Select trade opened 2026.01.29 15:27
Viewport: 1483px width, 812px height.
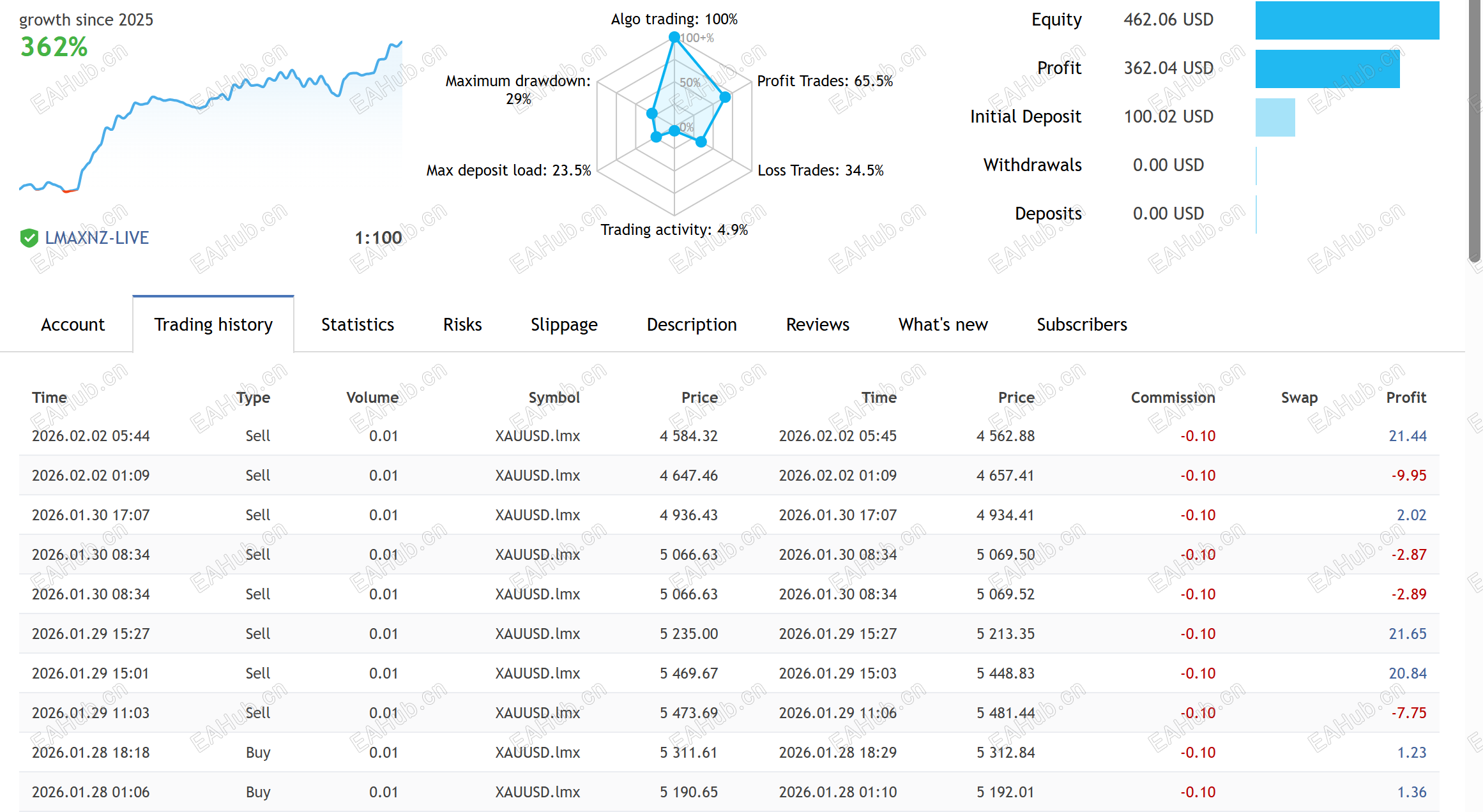(729, 634)
